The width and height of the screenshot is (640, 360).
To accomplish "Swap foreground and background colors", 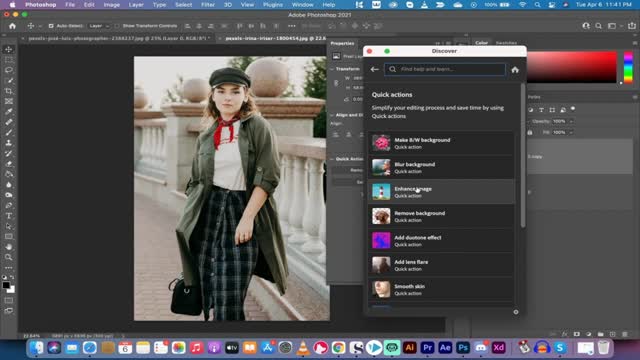I will (x=12, y=278).
